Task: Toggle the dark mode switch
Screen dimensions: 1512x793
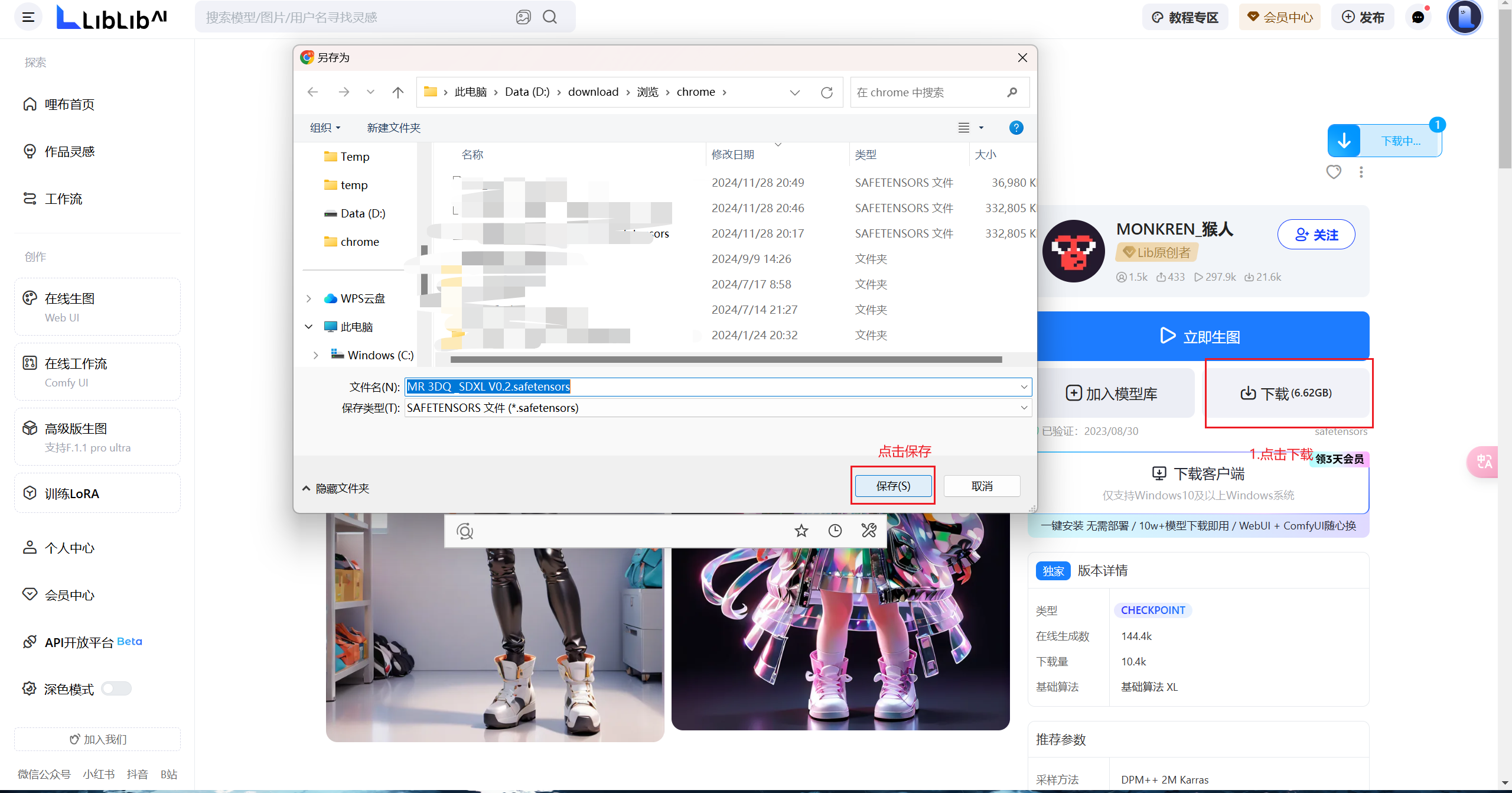Action: coord(116,688)
